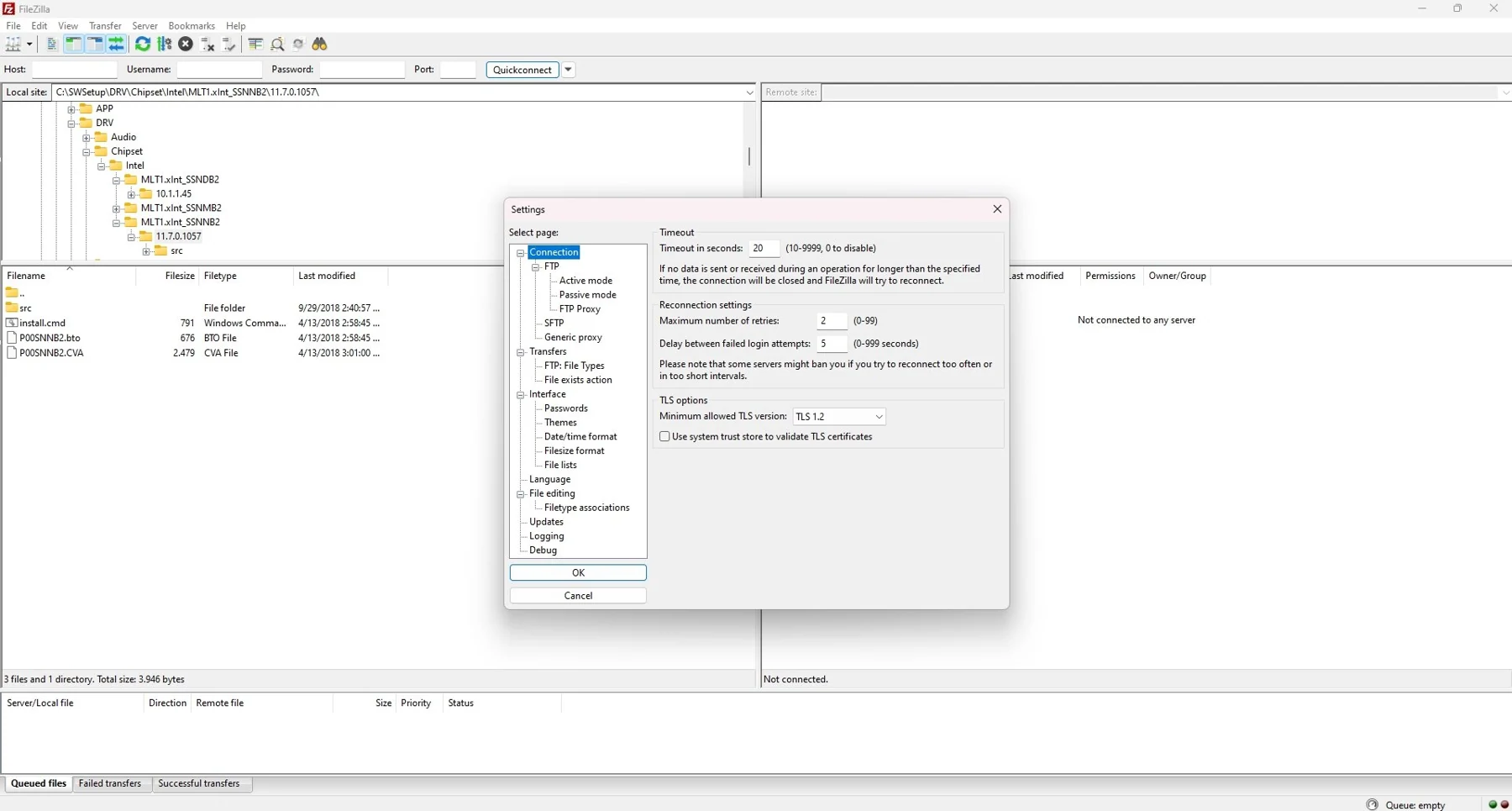Expand Local site path dropdown
1512x811 pixels.
tap(749, 92)
